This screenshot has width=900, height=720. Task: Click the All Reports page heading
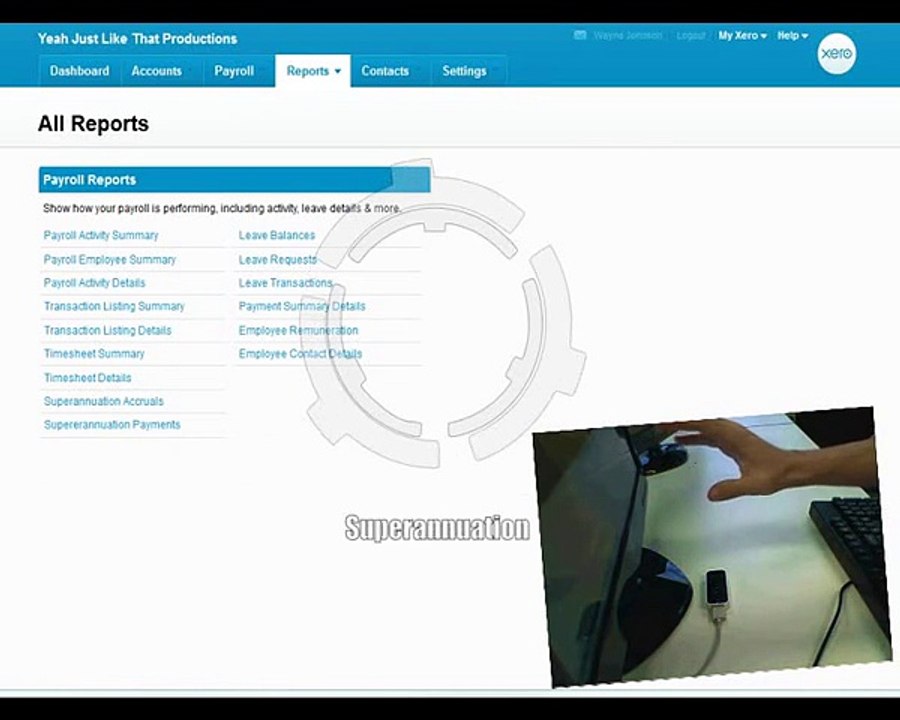coord(94,124)
